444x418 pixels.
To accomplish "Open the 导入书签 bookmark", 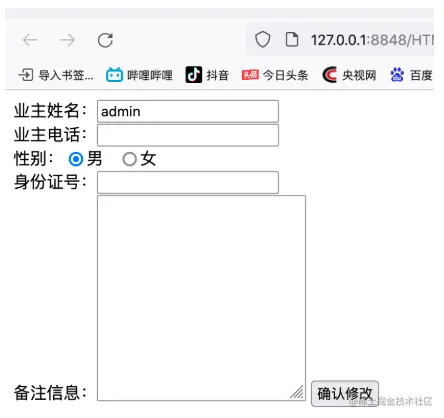I will point(56,75).
